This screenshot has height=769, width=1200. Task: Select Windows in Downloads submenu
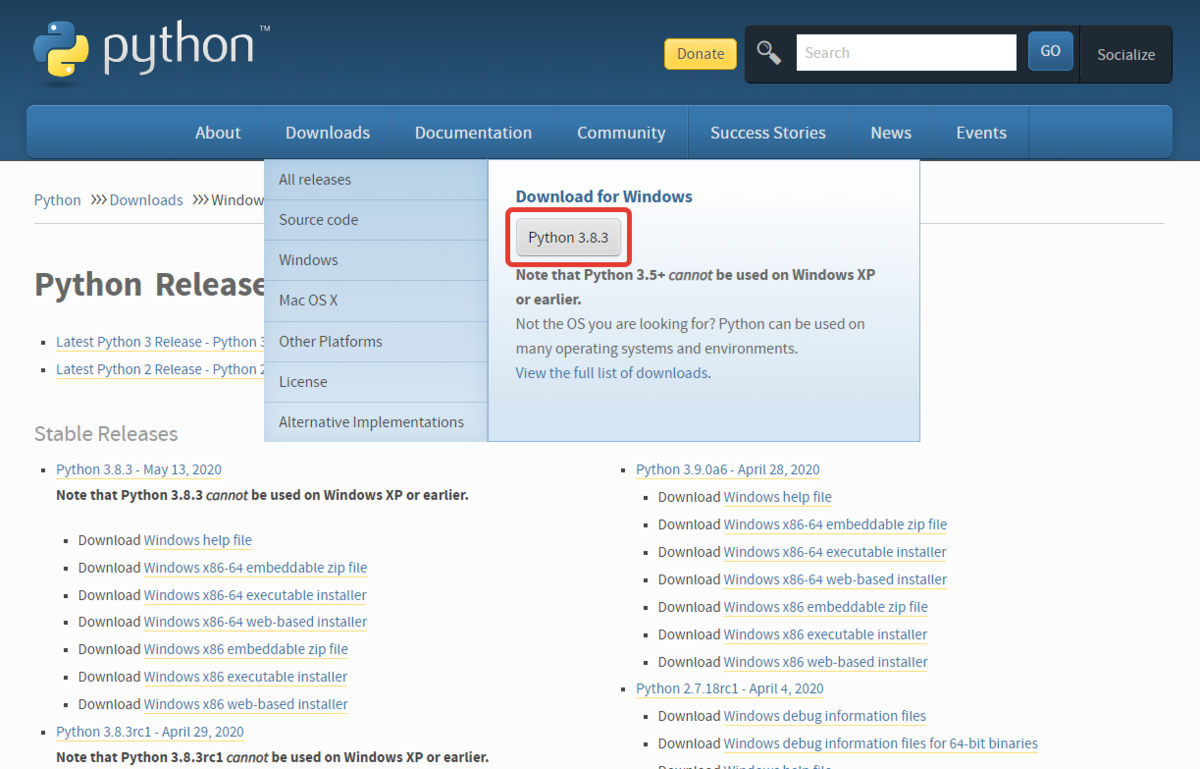[376, 260]
